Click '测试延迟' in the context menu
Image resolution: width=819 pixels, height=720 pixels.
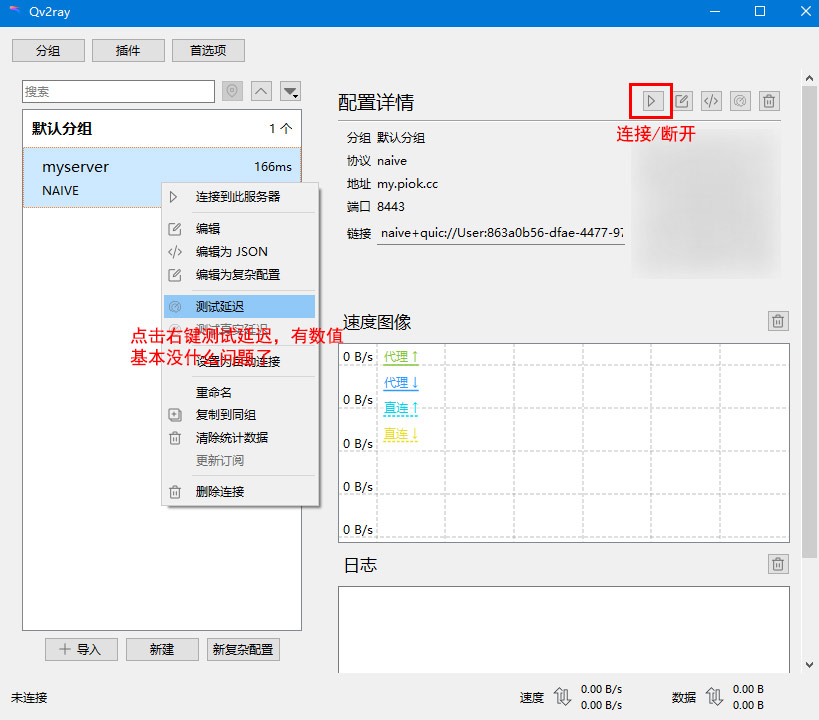pos(240,306)
